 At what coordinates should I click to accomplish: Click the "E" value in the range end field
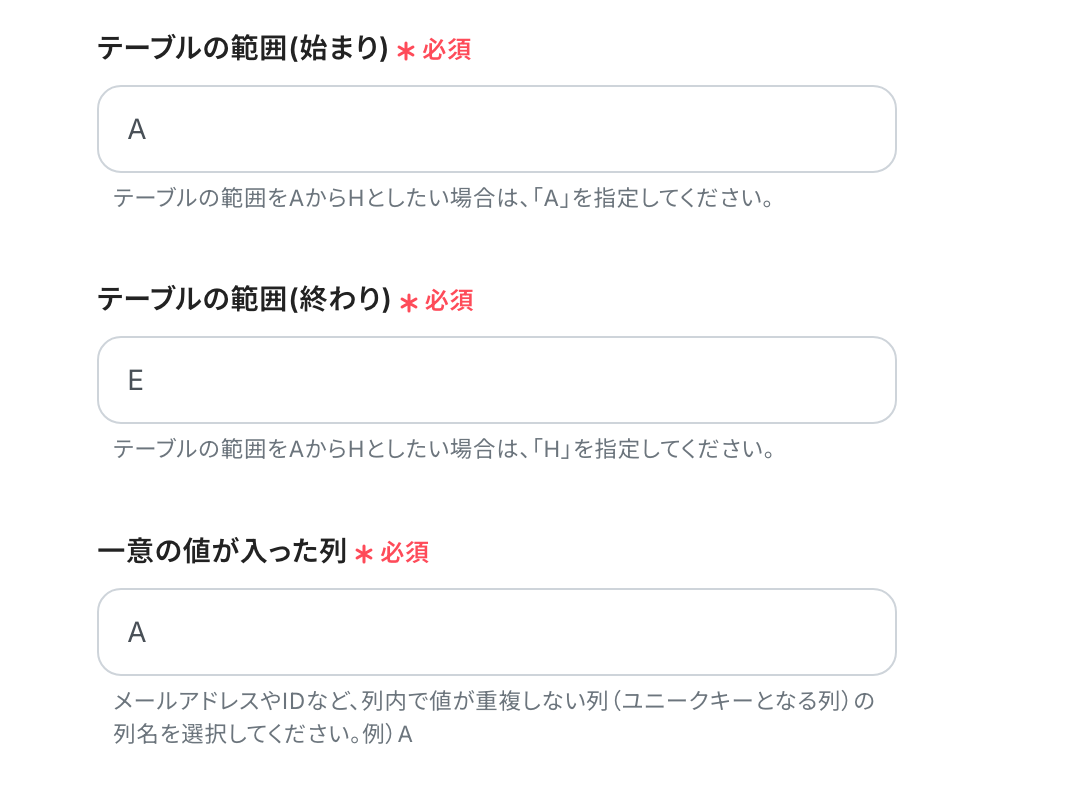coord(136,381)
